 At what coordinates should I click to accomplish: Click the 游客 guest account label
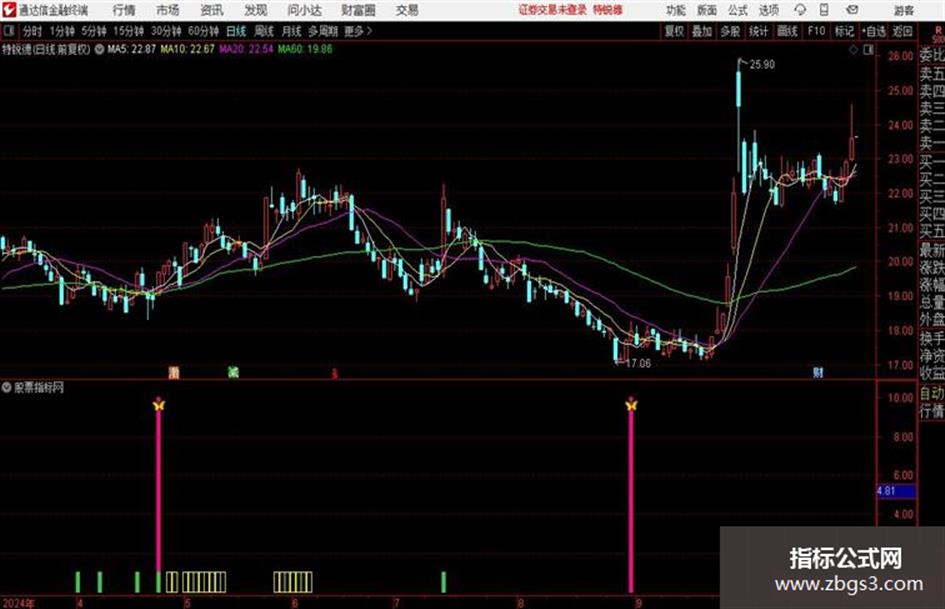tap(903, 10)
